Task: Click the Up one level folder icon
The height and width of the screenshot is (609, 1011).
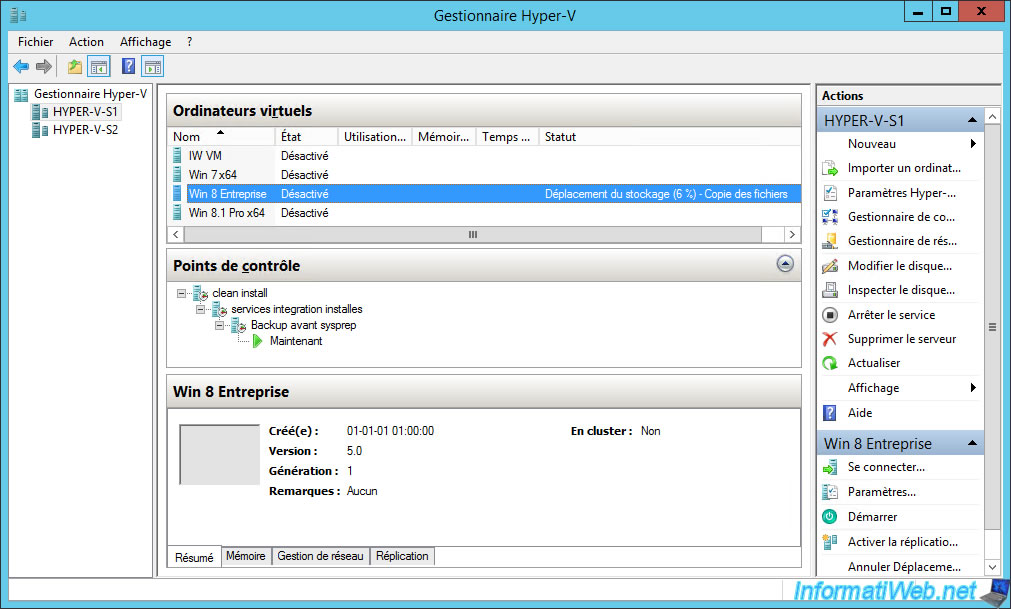Action: point(75,66)
